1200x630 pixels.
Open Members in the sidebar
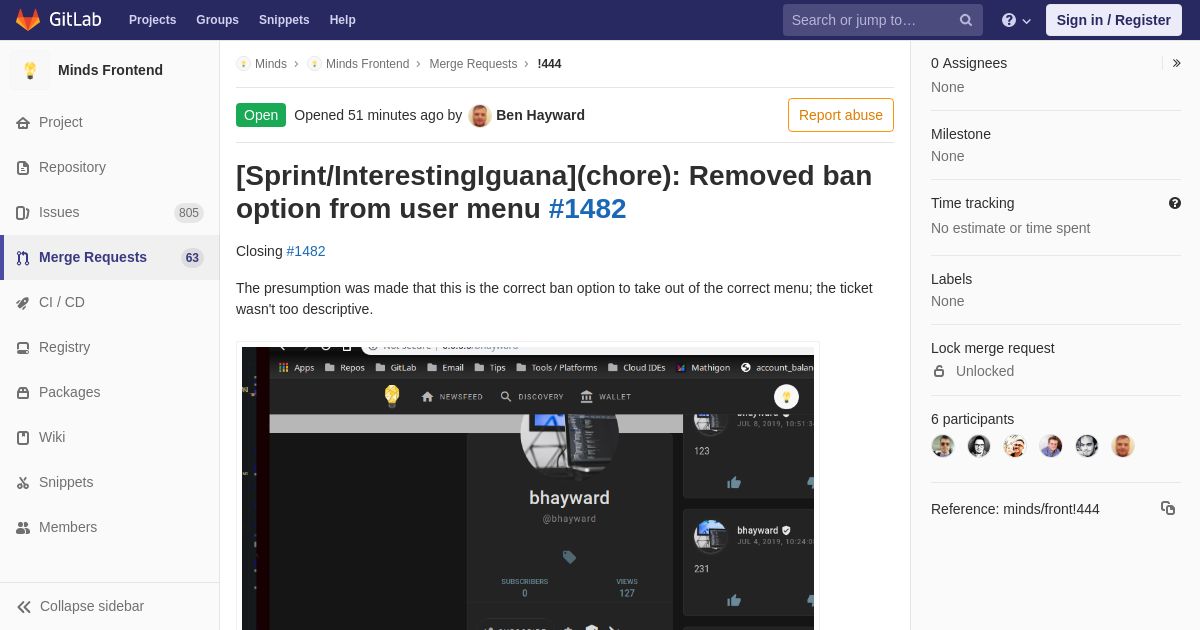click(68, 527)
